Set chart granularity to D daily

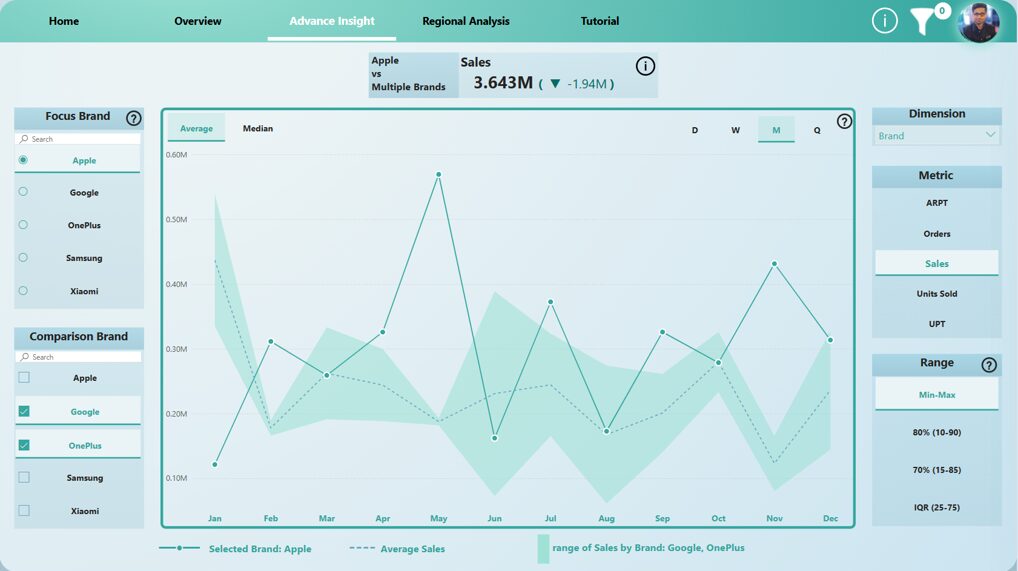pos(695,130)
